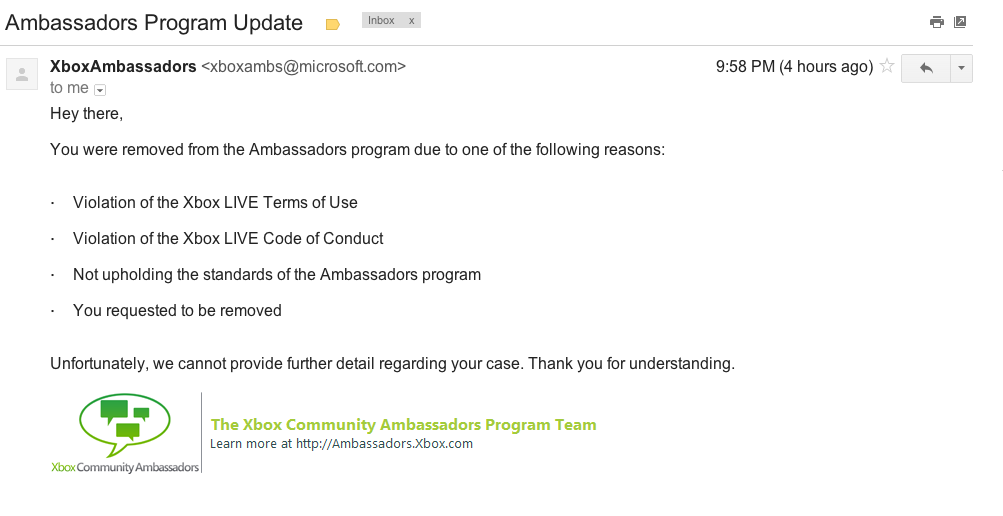
Task: Click the "Hey there," greeting line
Action: [x=86, y=114]
